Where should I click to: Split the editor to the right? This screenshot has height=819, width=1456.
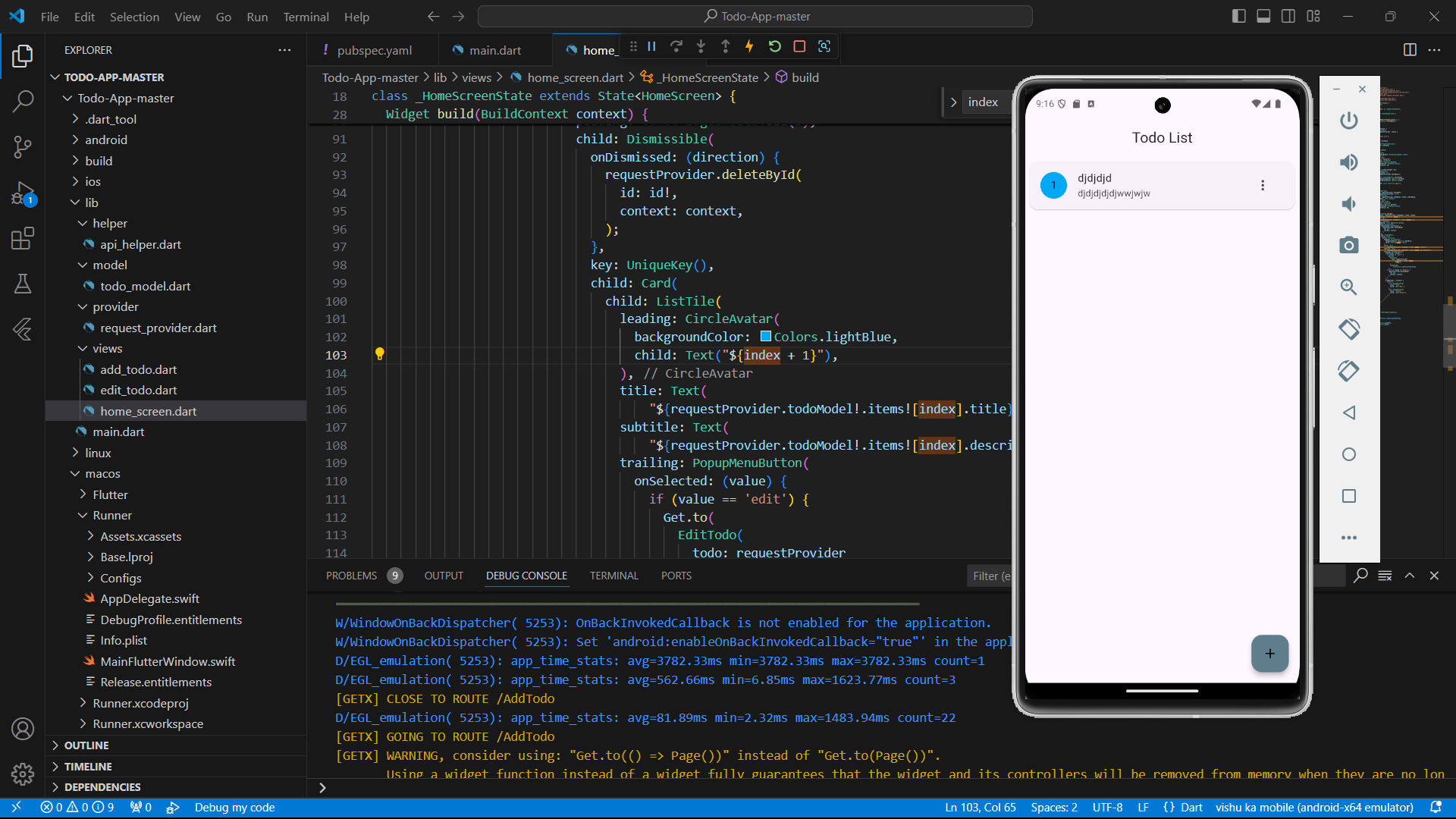point(1410,49)
